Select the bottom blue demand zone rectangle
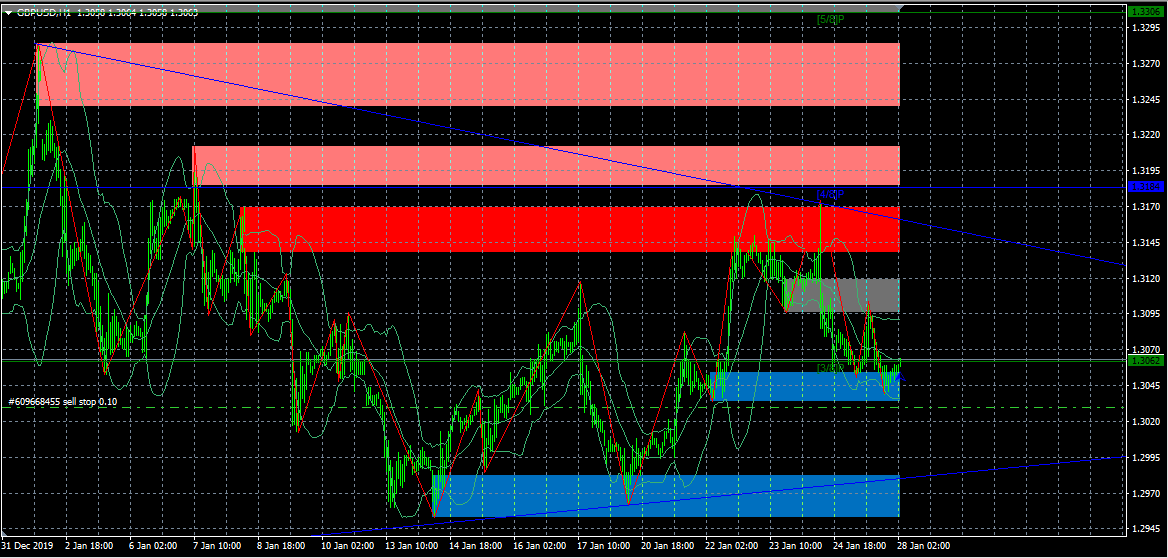 [x=666, y=496]
